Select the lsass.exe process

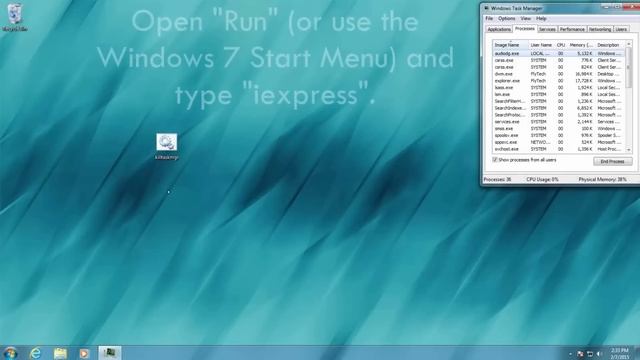click(x=559, y=88)
